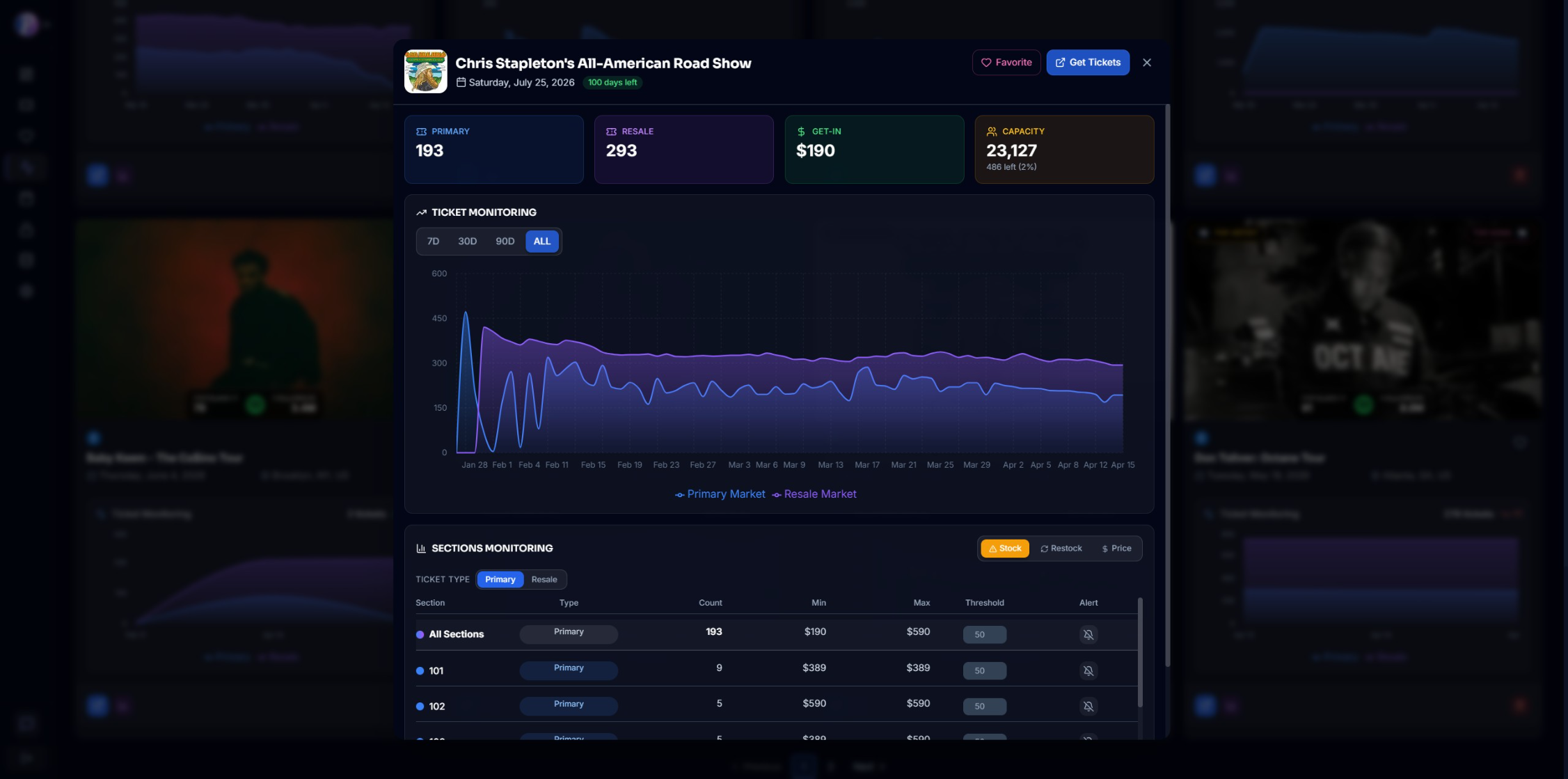This screenshot has width=1568, height=779.
Task: Click the calendar icon beside the event date
Action: [x=461, y=82]
